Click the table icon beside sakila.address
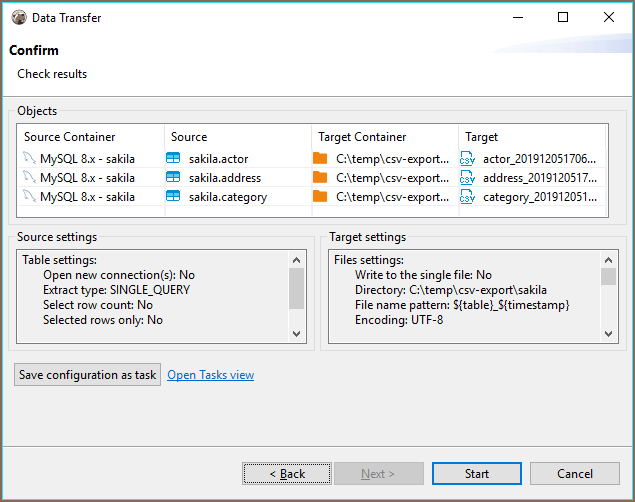 pyautogui.click(x=173, y=177)
